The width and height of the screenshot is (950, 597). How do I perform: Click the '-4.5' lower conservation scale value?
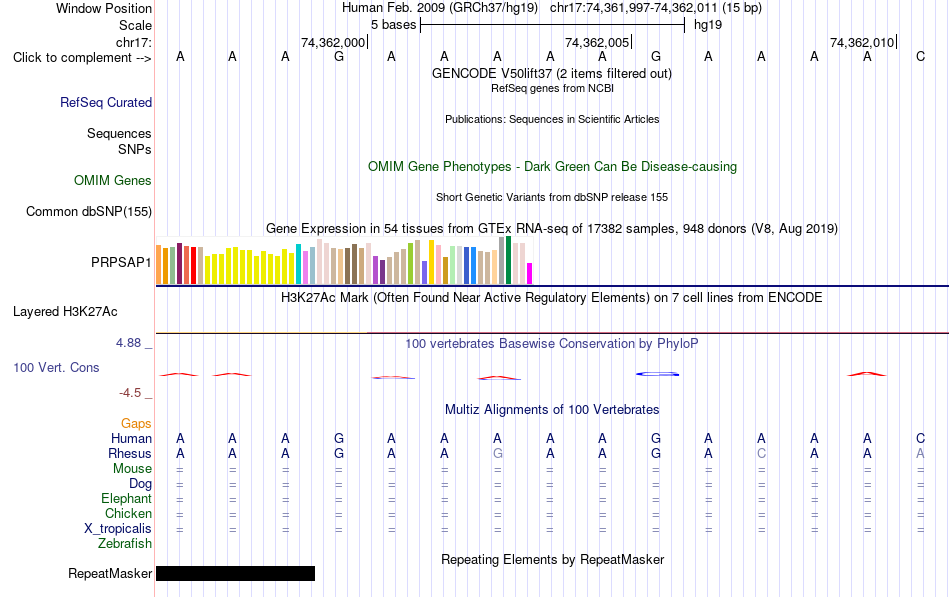pyautogui.click(x=130, y=393)
